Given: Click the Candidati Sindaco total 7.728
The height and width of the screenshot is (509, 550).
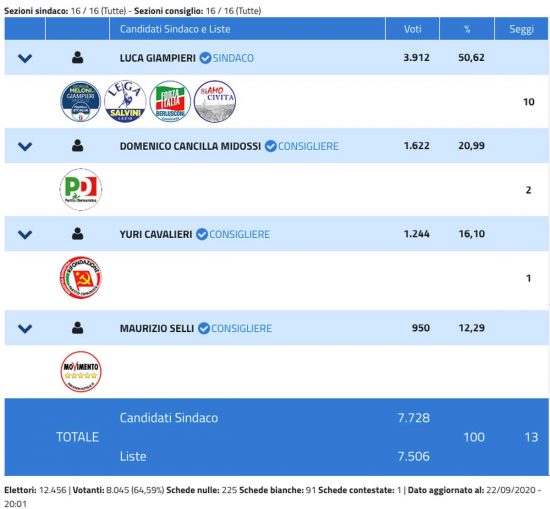Looking at the screenshot, I should [x=414, y=418].
